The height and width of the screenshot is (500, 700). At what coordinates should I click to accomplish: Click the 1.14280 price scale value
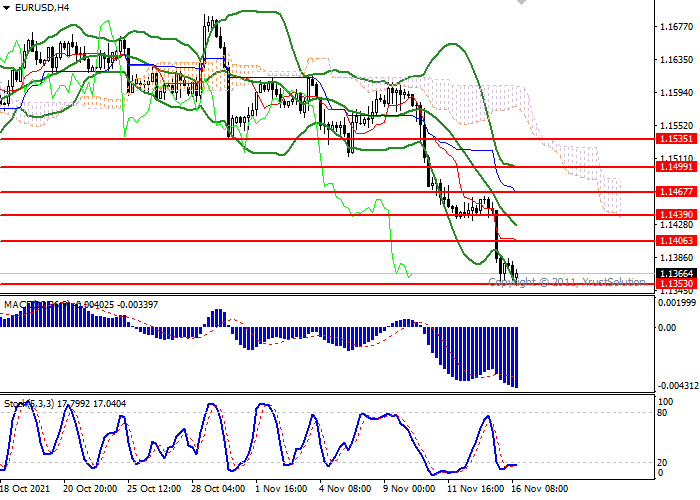[676, 224]
